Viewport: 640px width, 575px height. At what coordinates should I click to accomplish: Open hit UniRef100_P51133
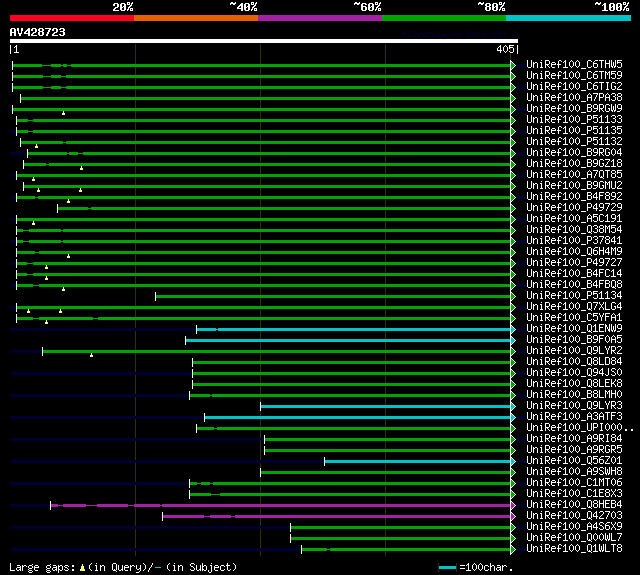574,120
